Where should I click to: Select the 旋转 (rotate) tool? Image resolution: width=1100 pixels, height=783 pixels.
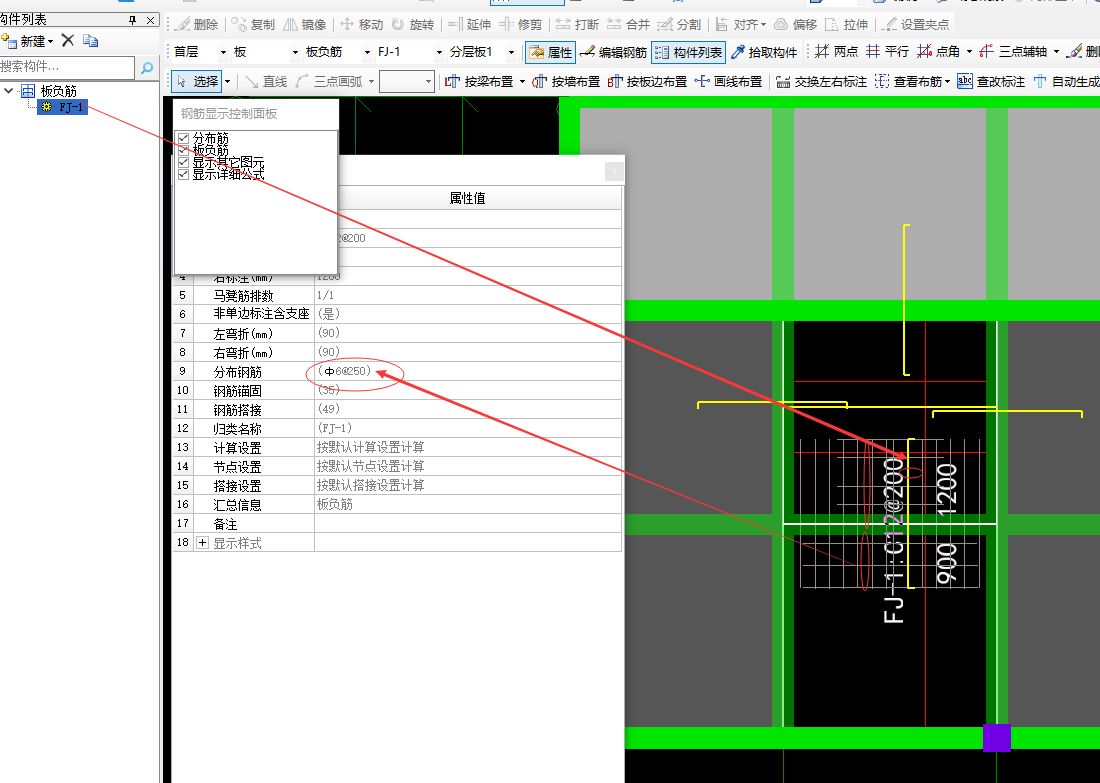[412, 25]
